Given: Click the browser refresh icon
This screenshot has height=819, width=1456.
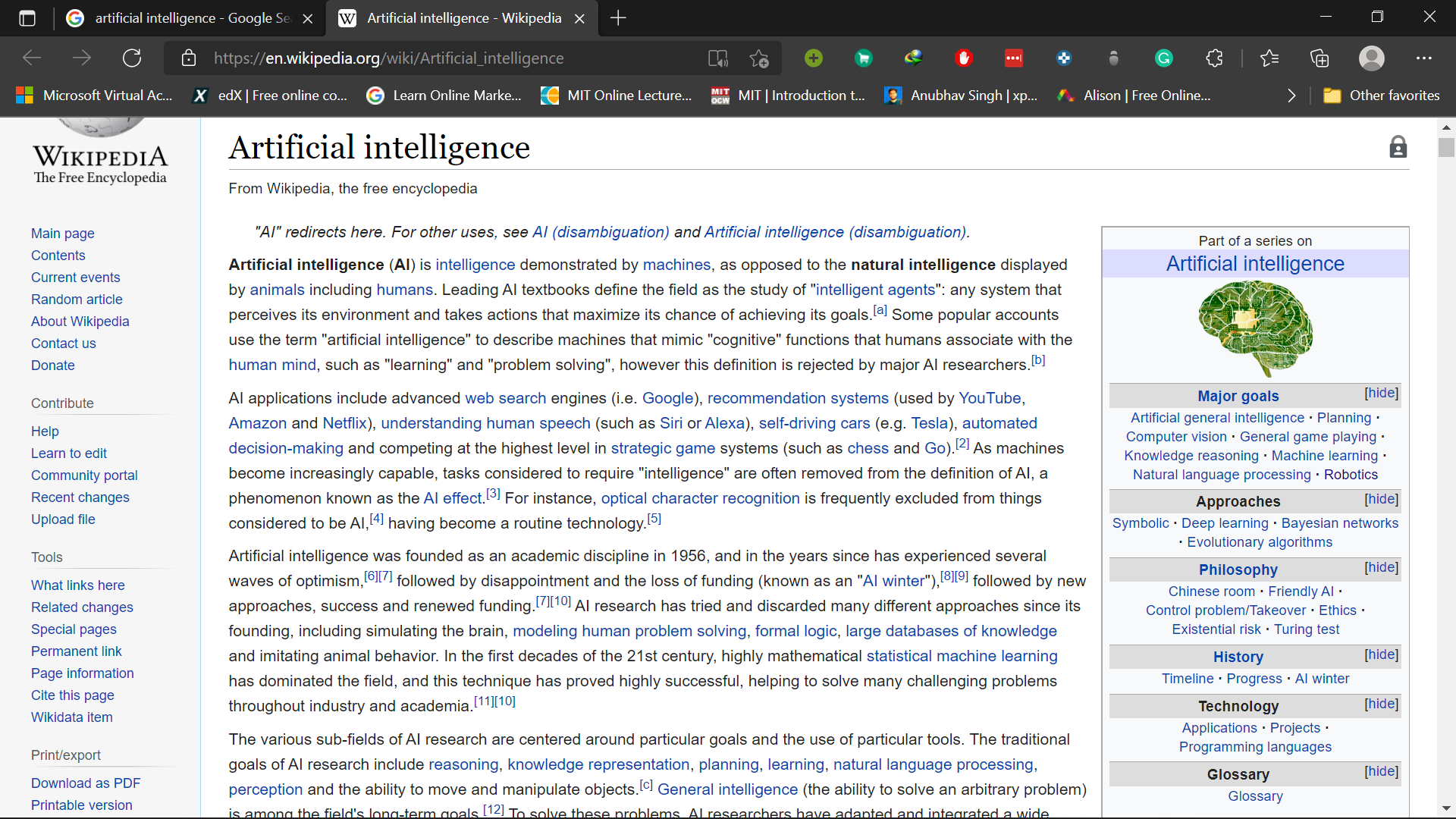Looking at the screenshot, I should pyautogui.click(x=132, y=58).
